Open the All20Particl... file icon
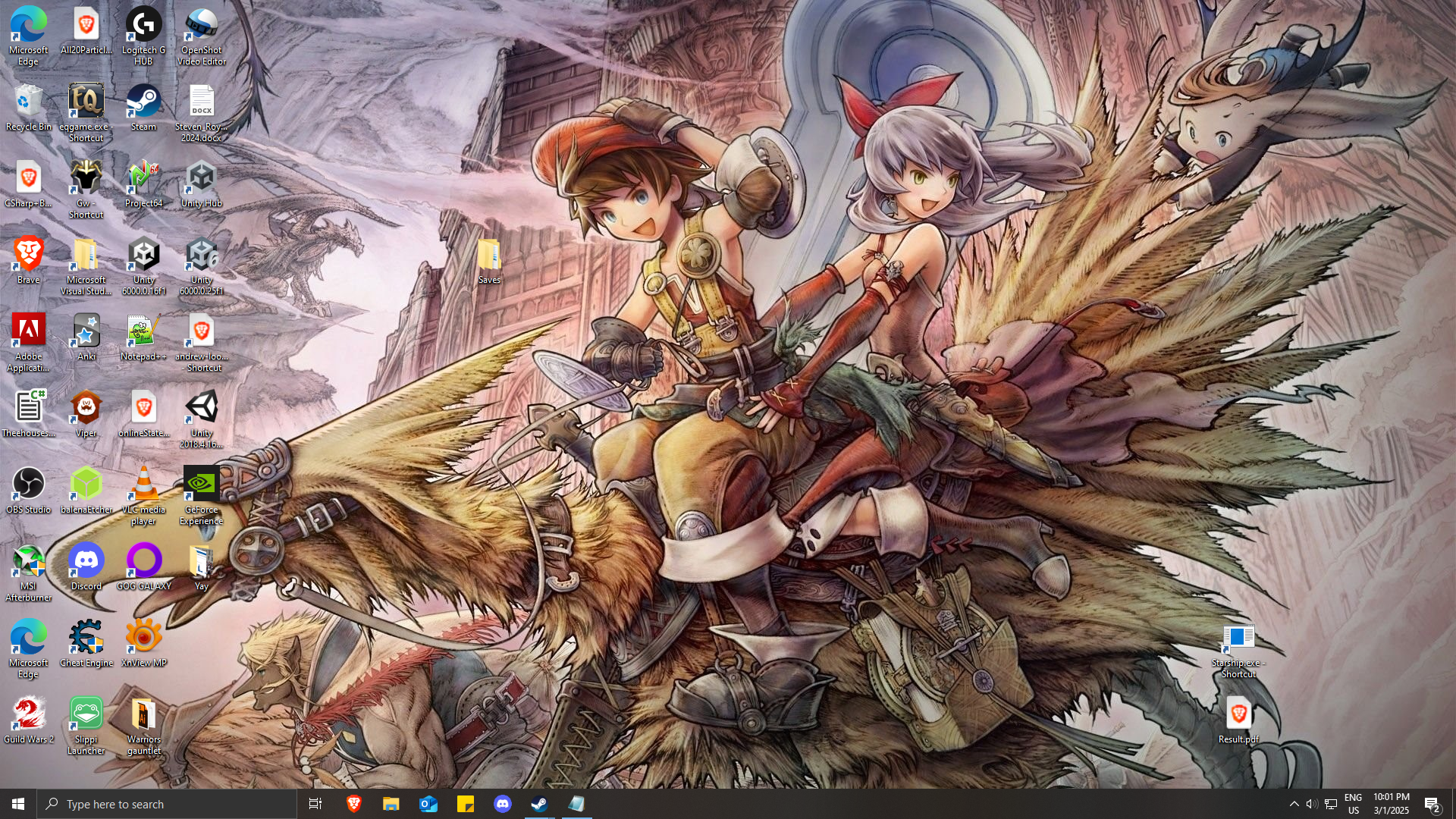 click(x=86, y=32)
